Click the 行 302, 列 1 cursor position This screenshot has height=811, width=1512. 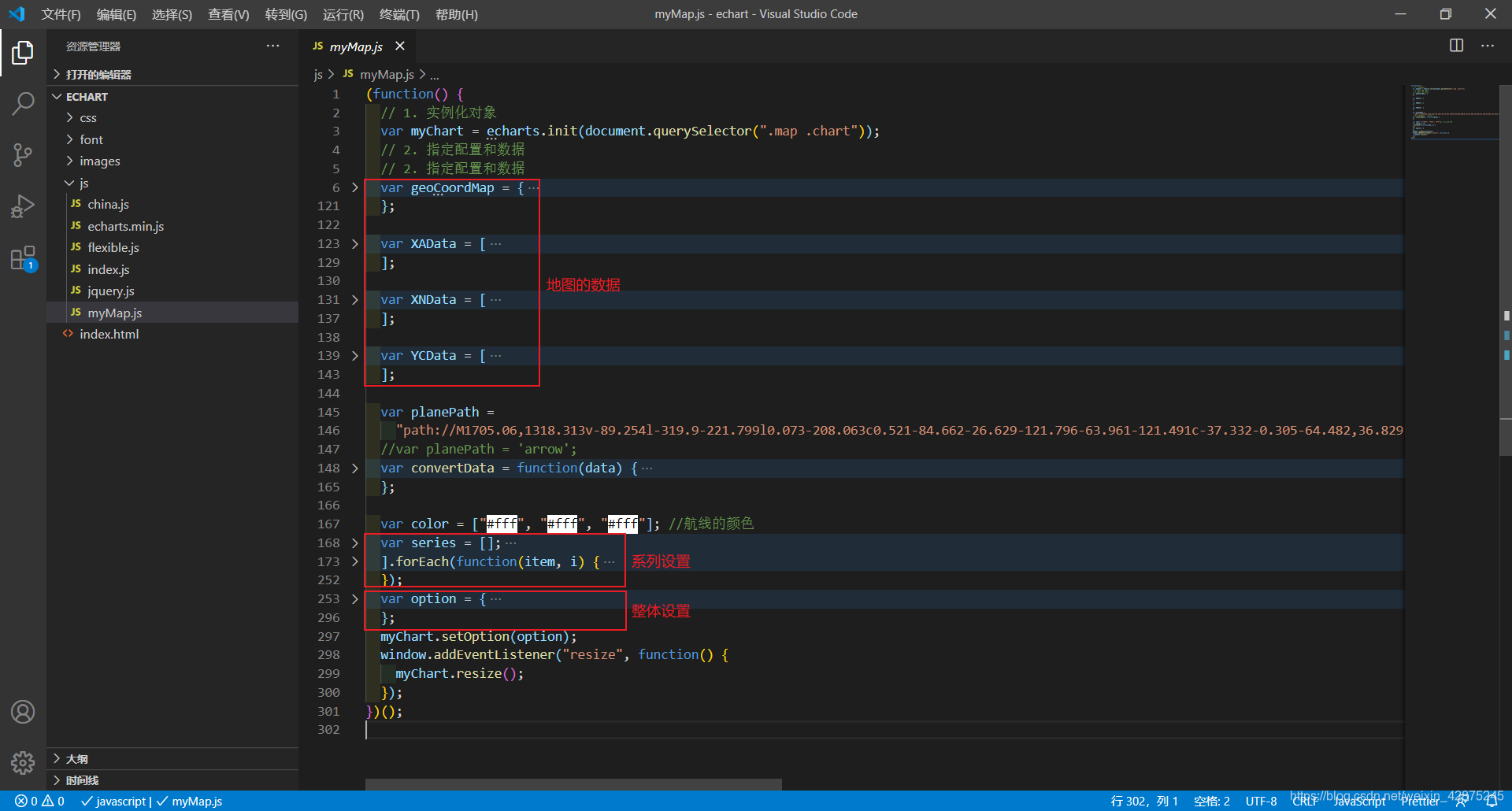(x=1144, y=802)
